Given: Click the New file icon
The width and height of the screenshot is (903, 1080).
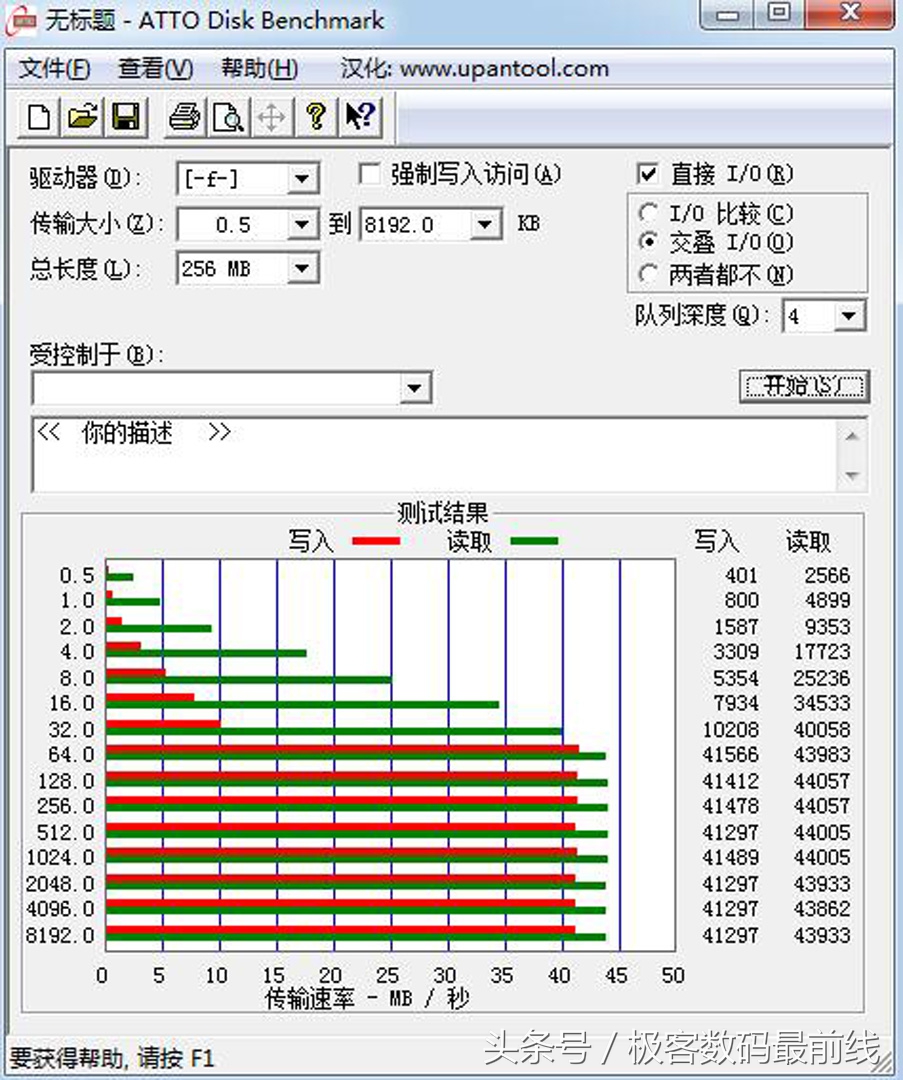Looking at the screenshot, I should coord(39,117).
